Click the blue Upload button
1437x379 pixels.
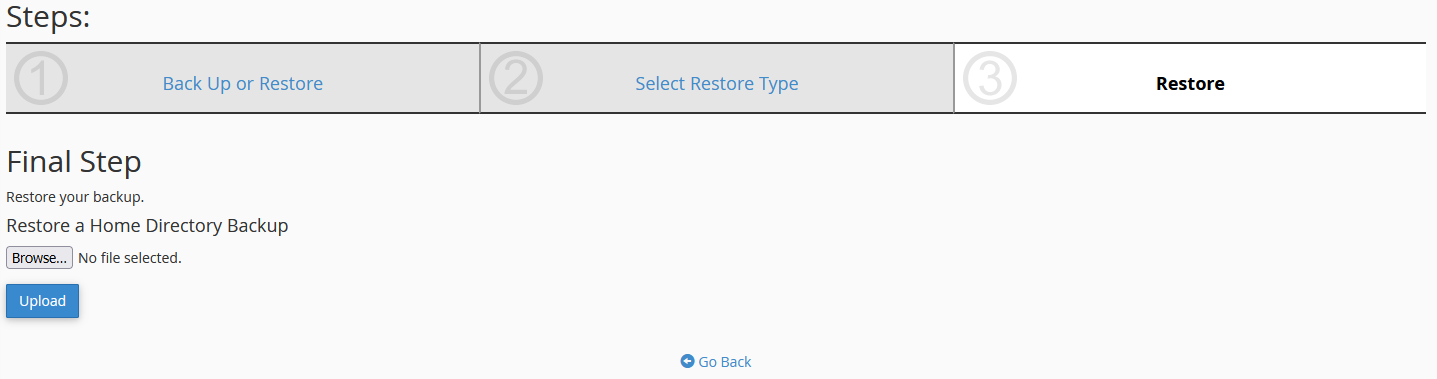pyautogui.click(x=42, y=301)
